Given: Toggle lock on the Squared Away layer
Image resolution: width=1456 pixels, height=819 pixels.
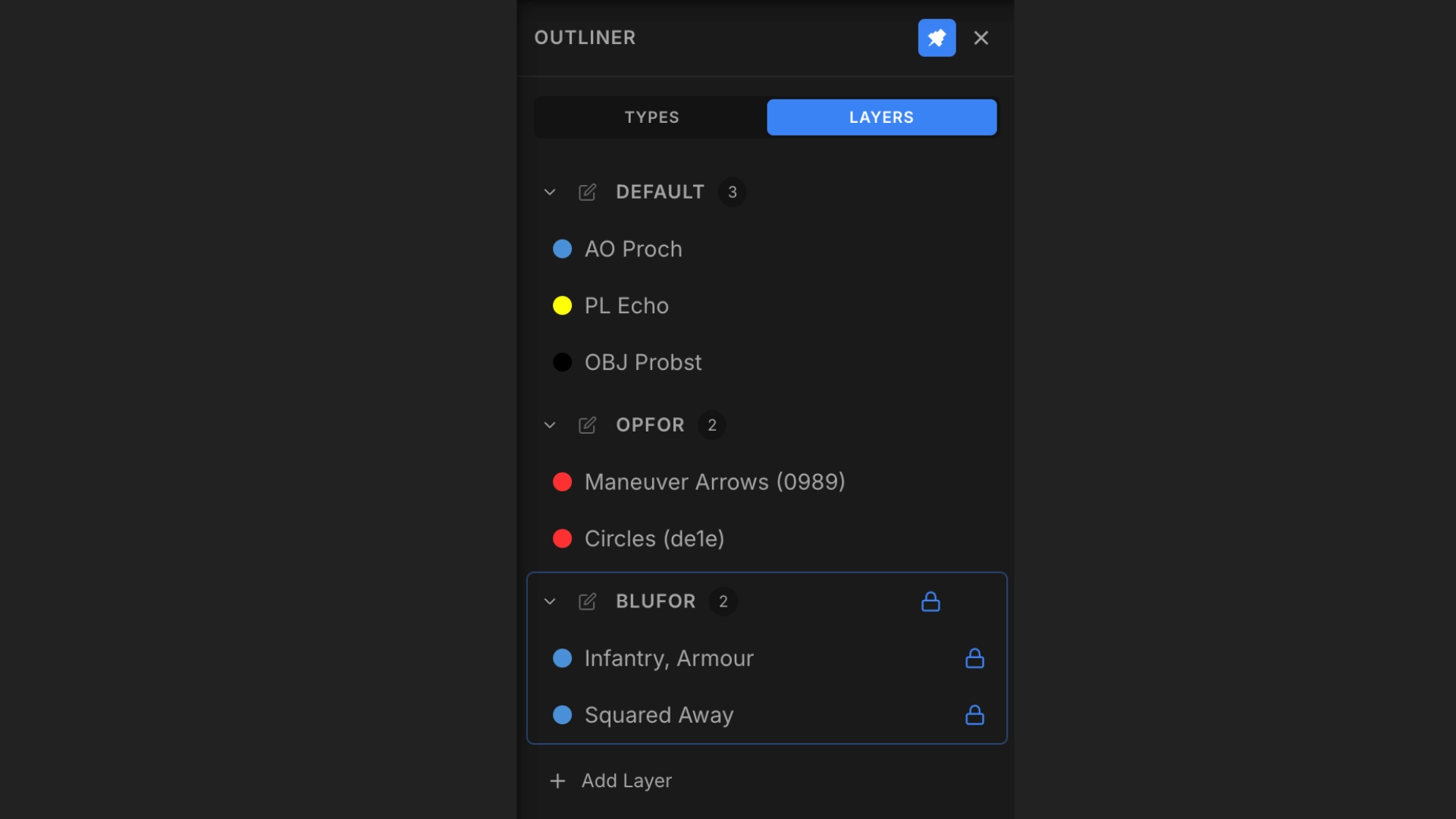Looking at the screenshot, I should (974, 715).
